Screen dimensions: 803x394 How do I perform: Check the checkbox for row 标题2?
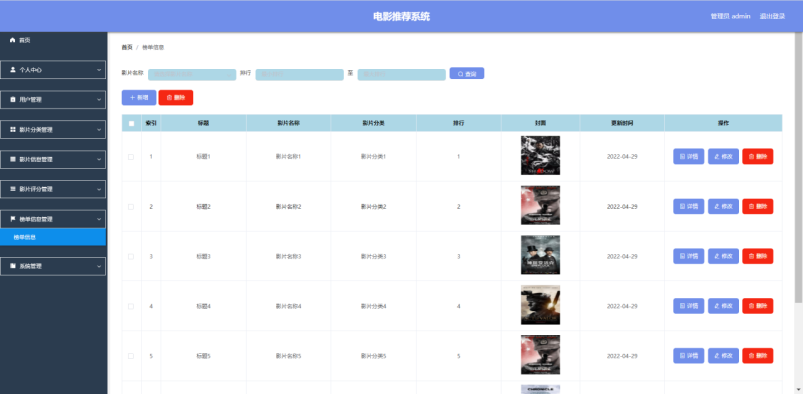(131, 206)
